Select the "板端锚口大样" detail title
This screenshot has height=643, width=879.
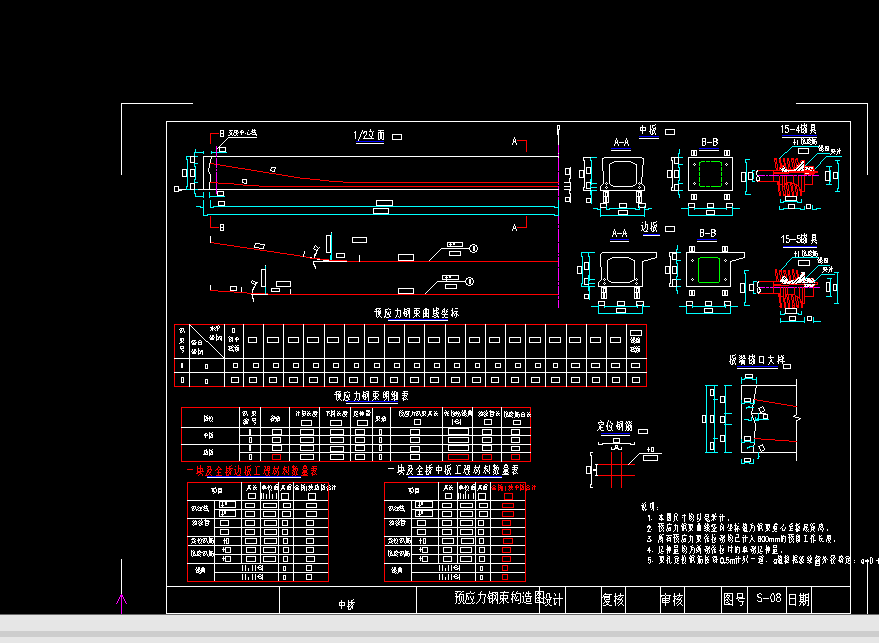click(x=757, y=360)
